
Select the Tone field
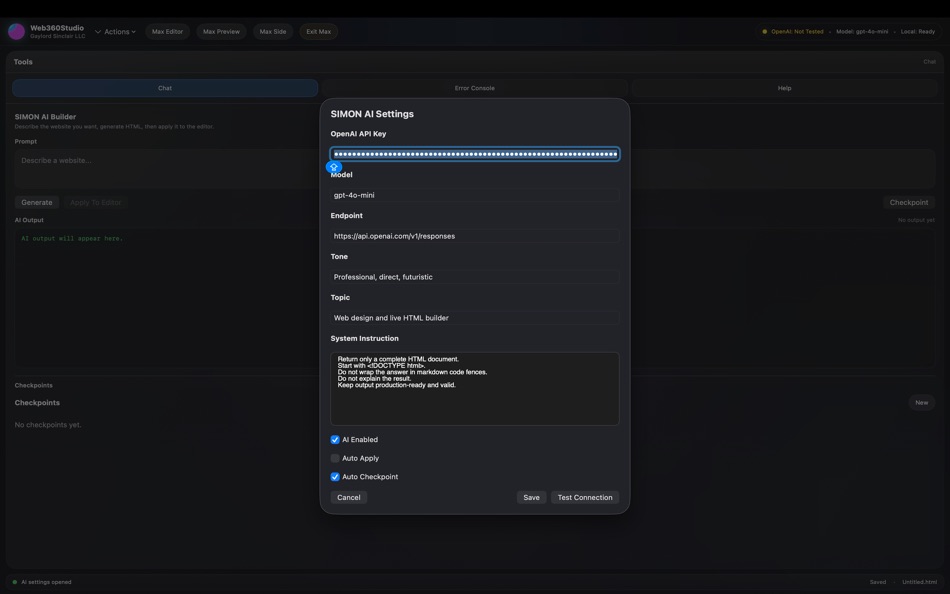[x=475, y=276]
